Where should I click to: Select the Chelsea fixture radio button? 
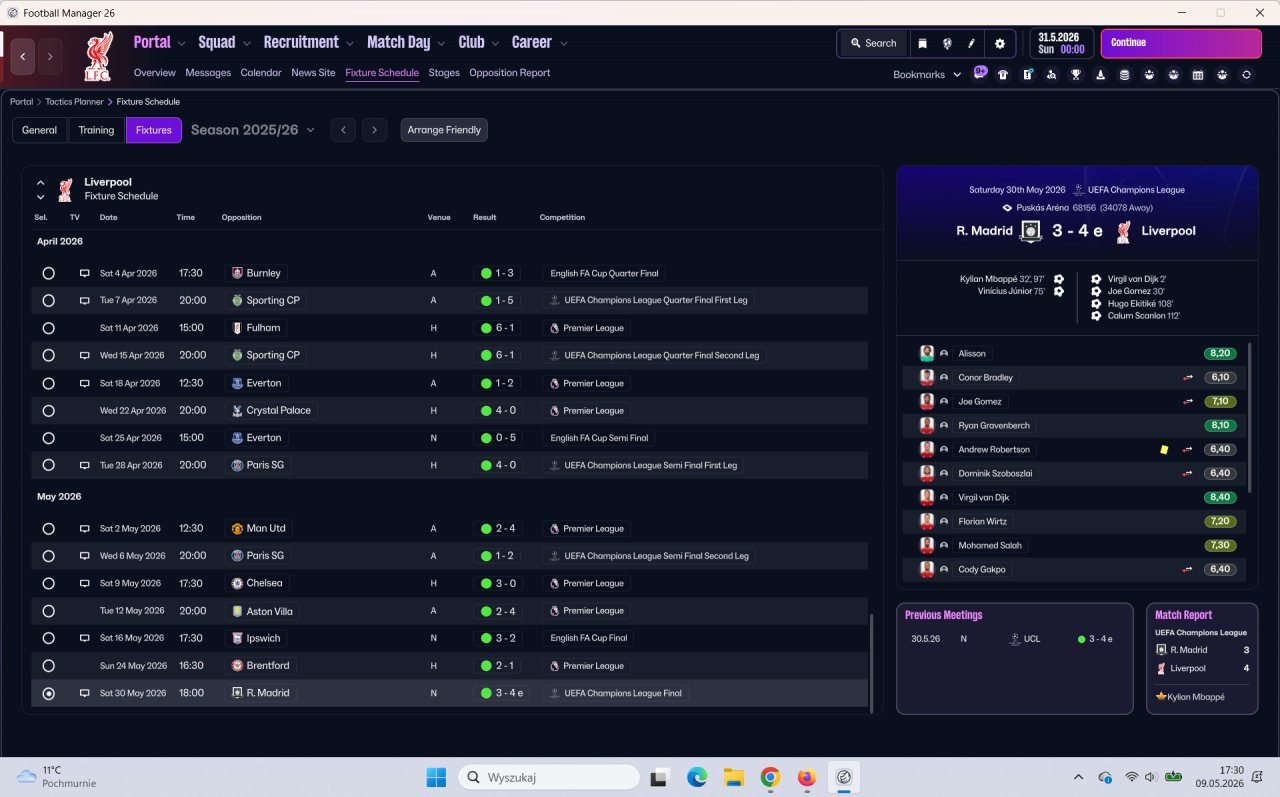48,583
